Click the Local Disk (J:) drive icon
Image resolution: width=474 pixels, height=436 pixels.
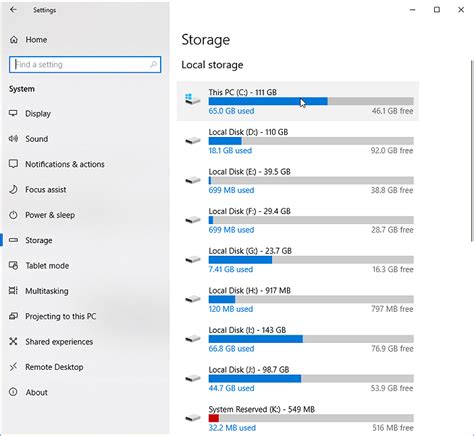pyautogui.click(x=193, y=378)
